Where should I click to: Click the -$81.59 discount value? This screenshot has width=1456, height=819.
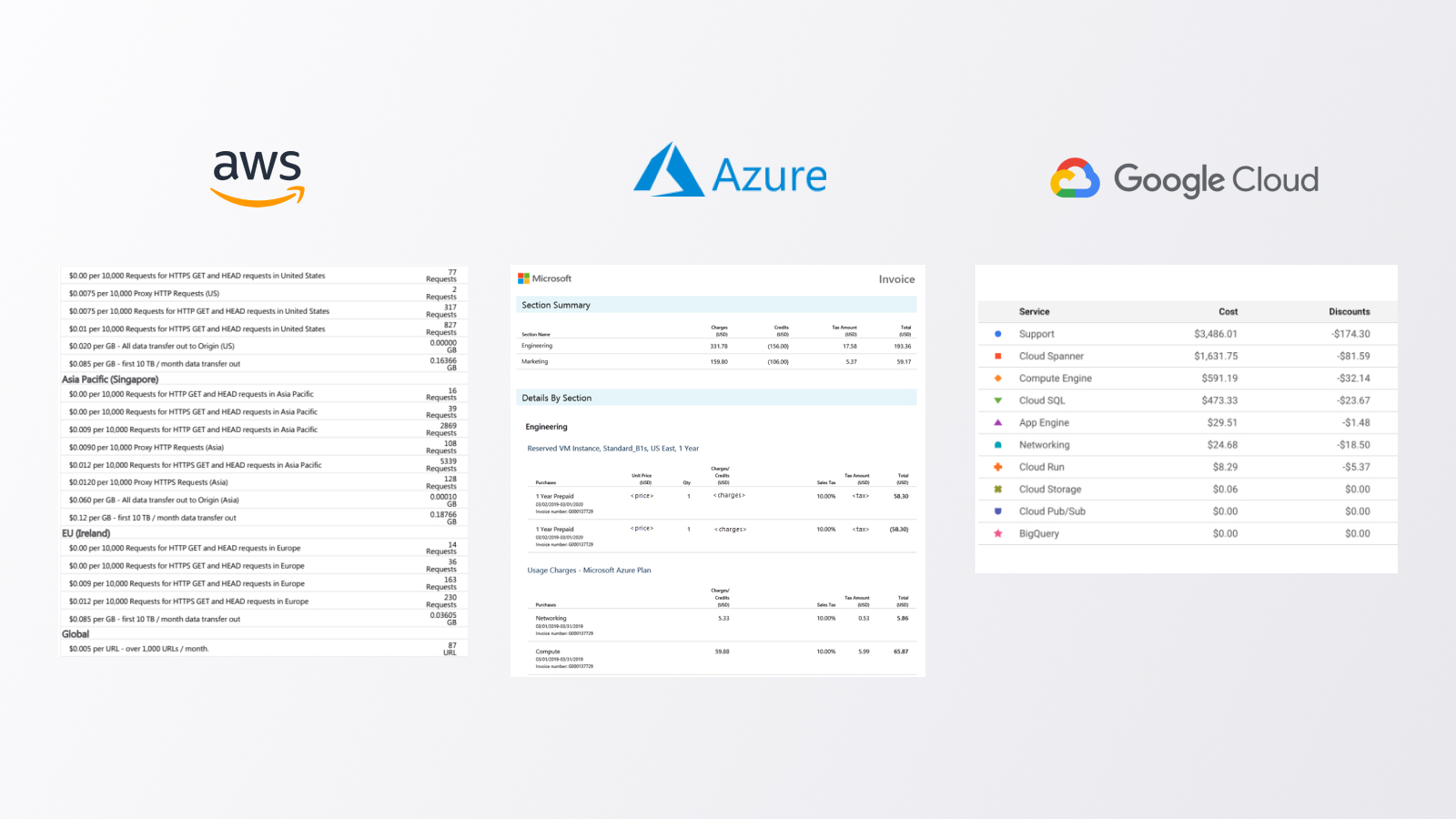(1353, 356)
